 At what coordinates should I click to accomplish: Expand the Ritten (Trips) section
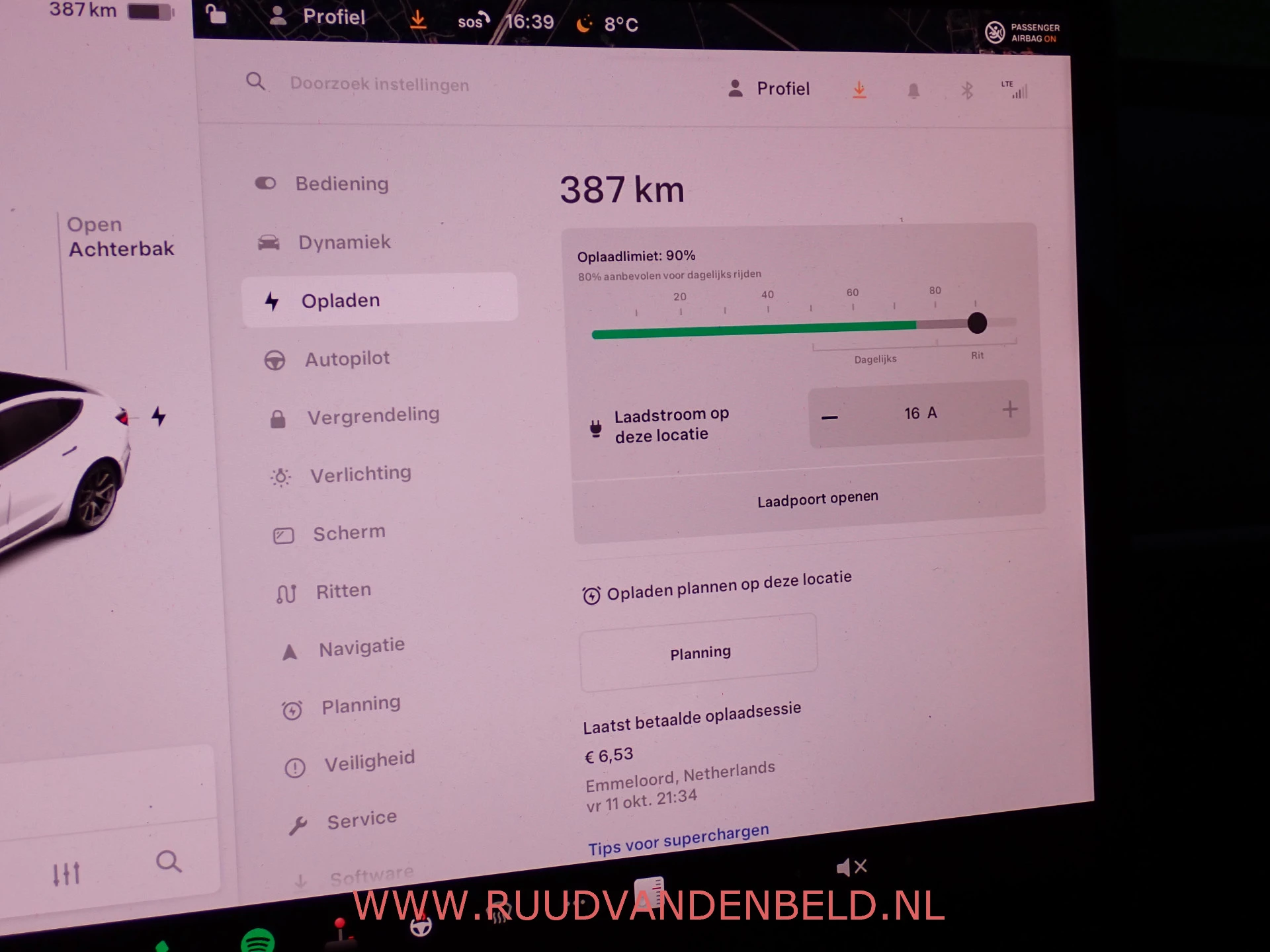[339, 590]
